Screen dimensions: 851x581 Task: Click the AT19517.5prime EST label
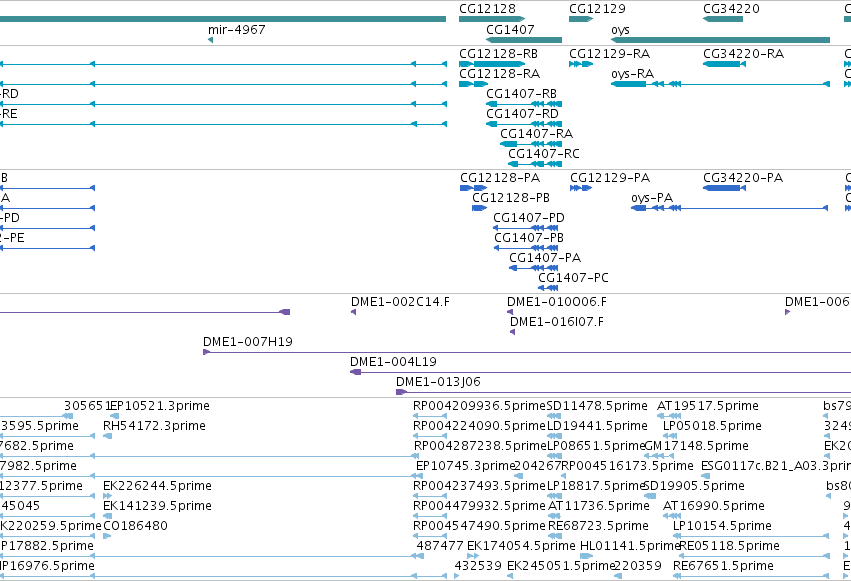coord(708,406)
